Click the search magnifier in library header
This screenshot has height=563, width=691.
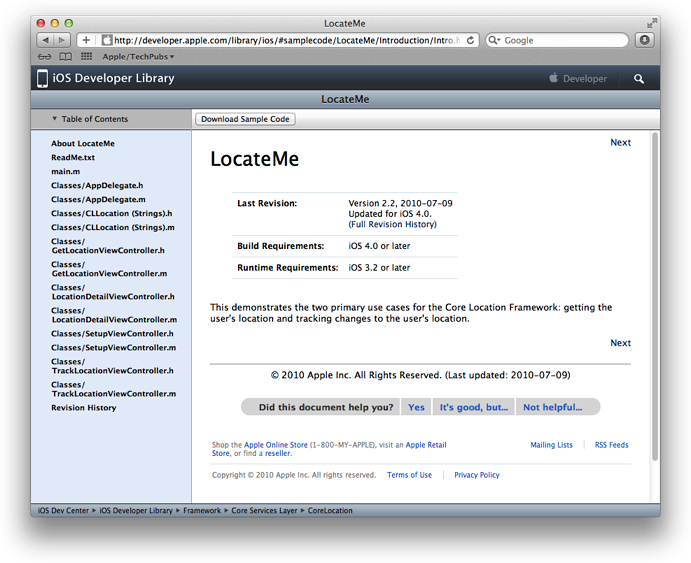639,78
